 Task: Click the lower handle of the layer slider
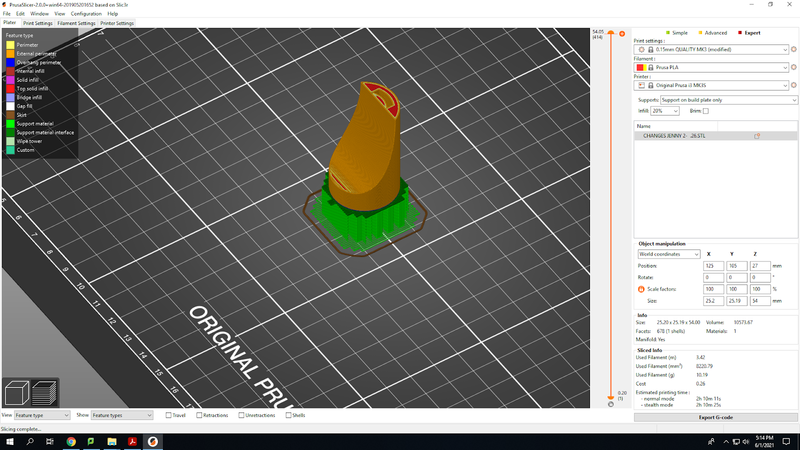(611, 396)
